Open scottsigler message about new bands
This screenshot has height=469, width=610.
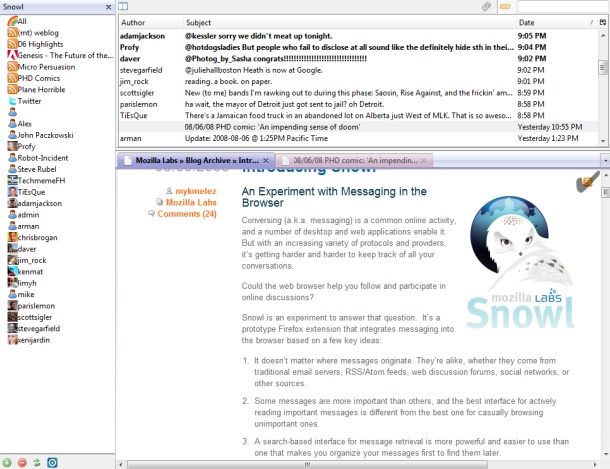click(358, 93)
